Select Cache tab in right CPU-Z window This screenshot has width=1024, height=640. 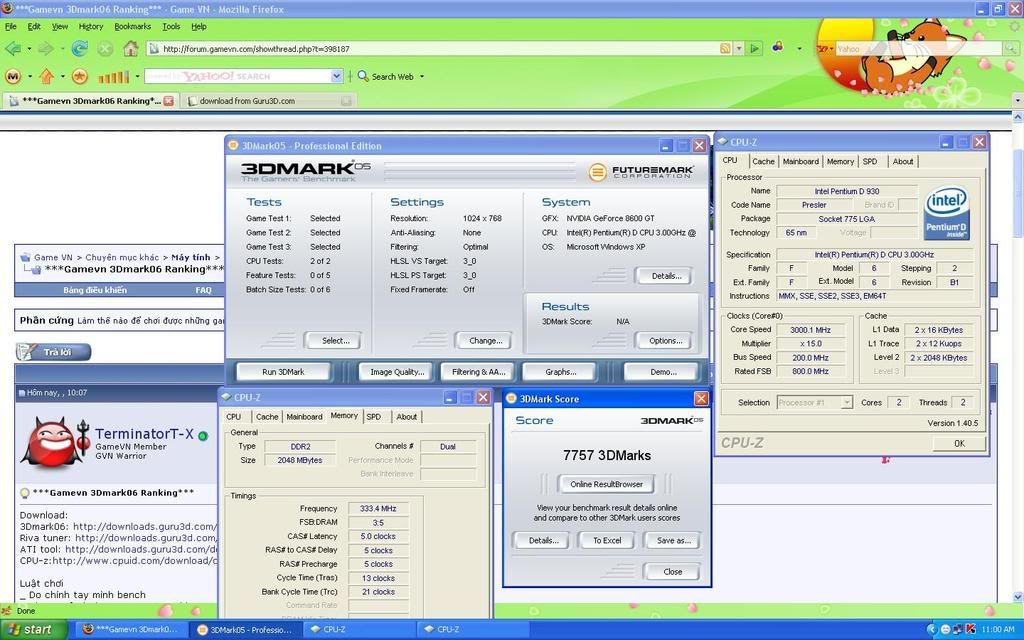pyautogui.click(x=763, y=161)
